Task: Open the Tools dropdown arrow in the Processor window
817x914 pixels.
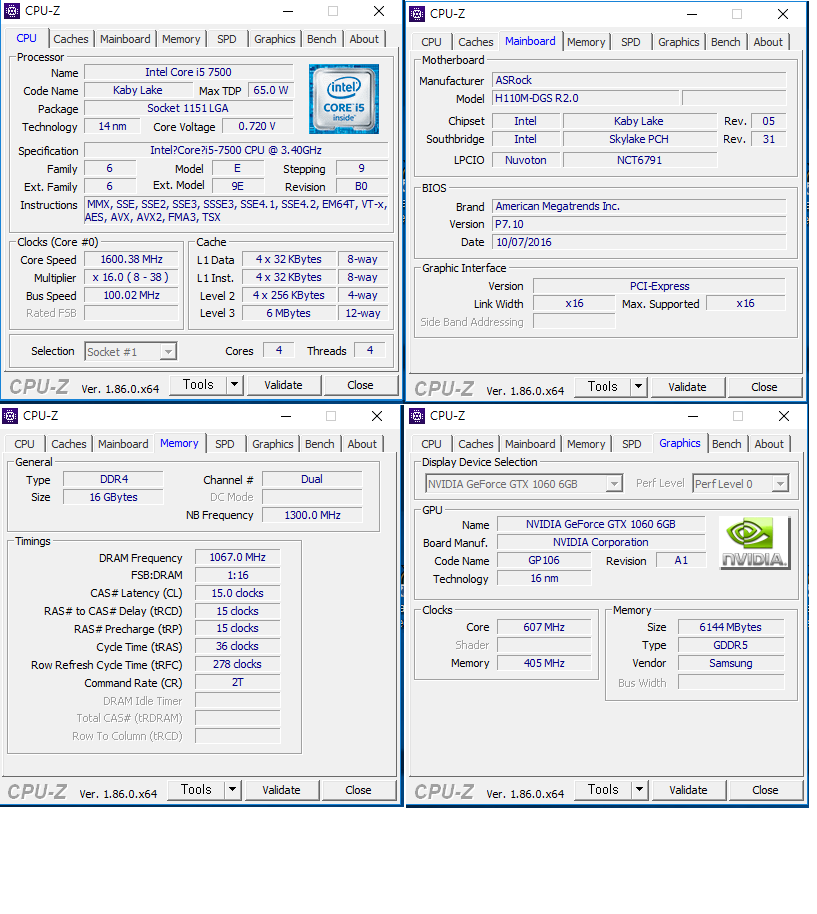Action: (x=234, y=385)
